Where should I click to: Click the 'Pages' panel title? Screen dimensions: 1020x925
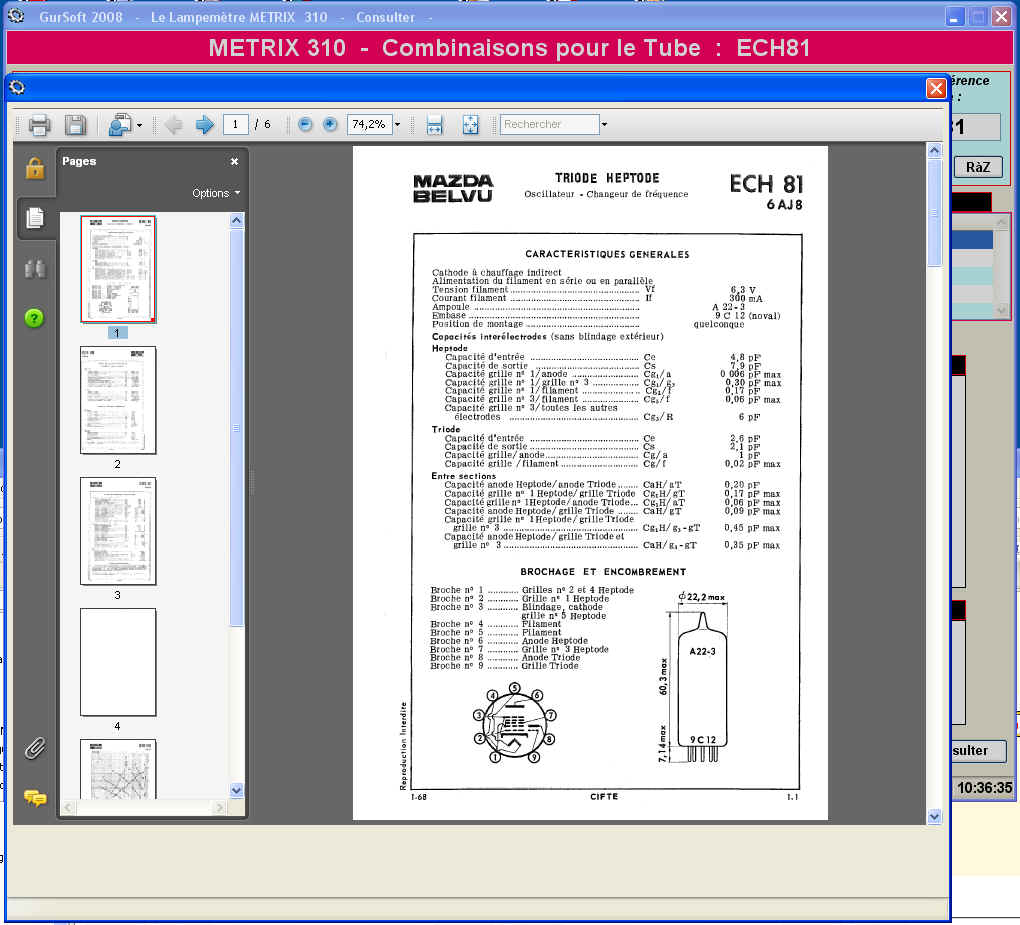79,161
